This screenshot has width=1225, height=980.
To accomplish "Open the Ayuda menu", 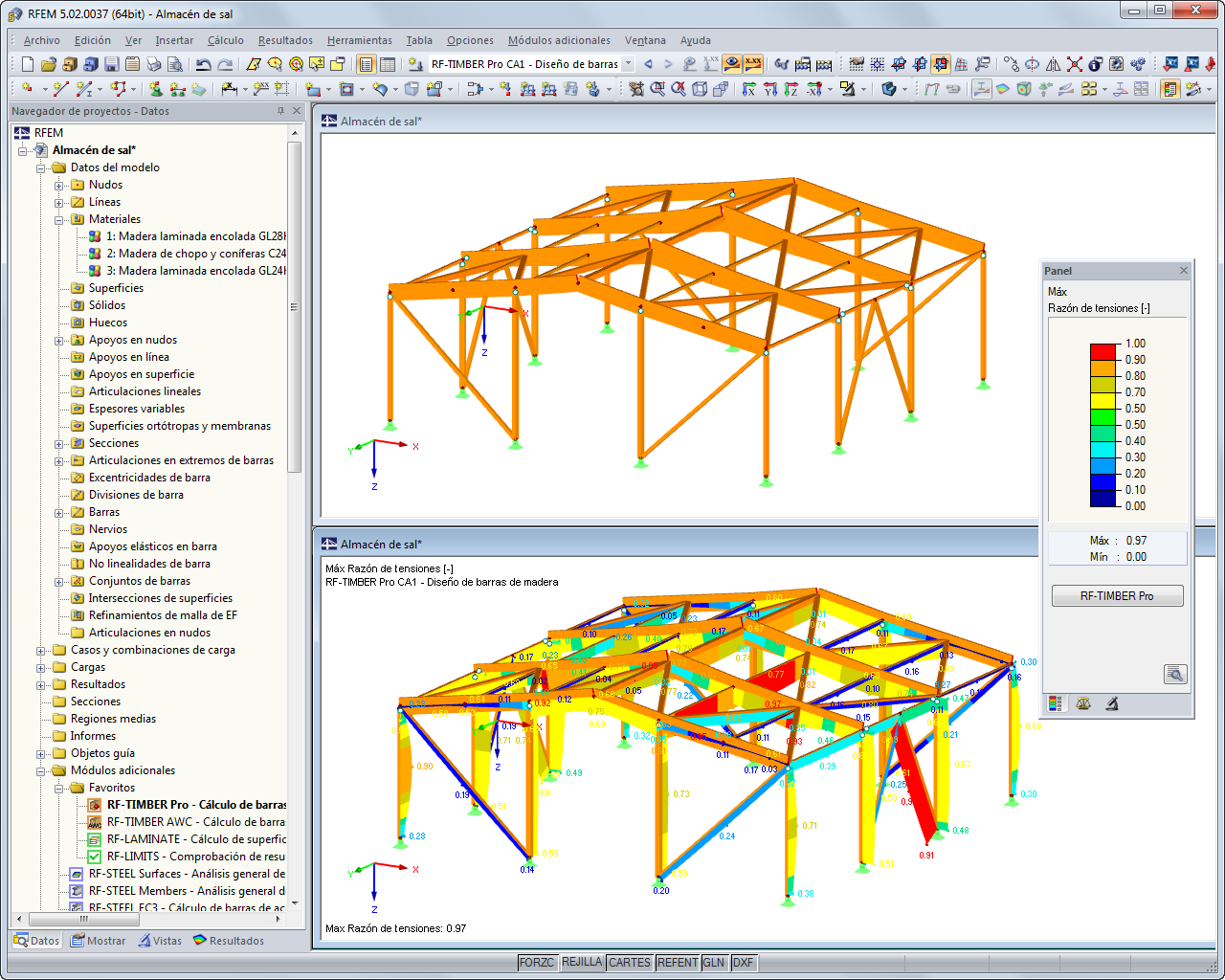I will pyautogui.click(x=696, y=40).
